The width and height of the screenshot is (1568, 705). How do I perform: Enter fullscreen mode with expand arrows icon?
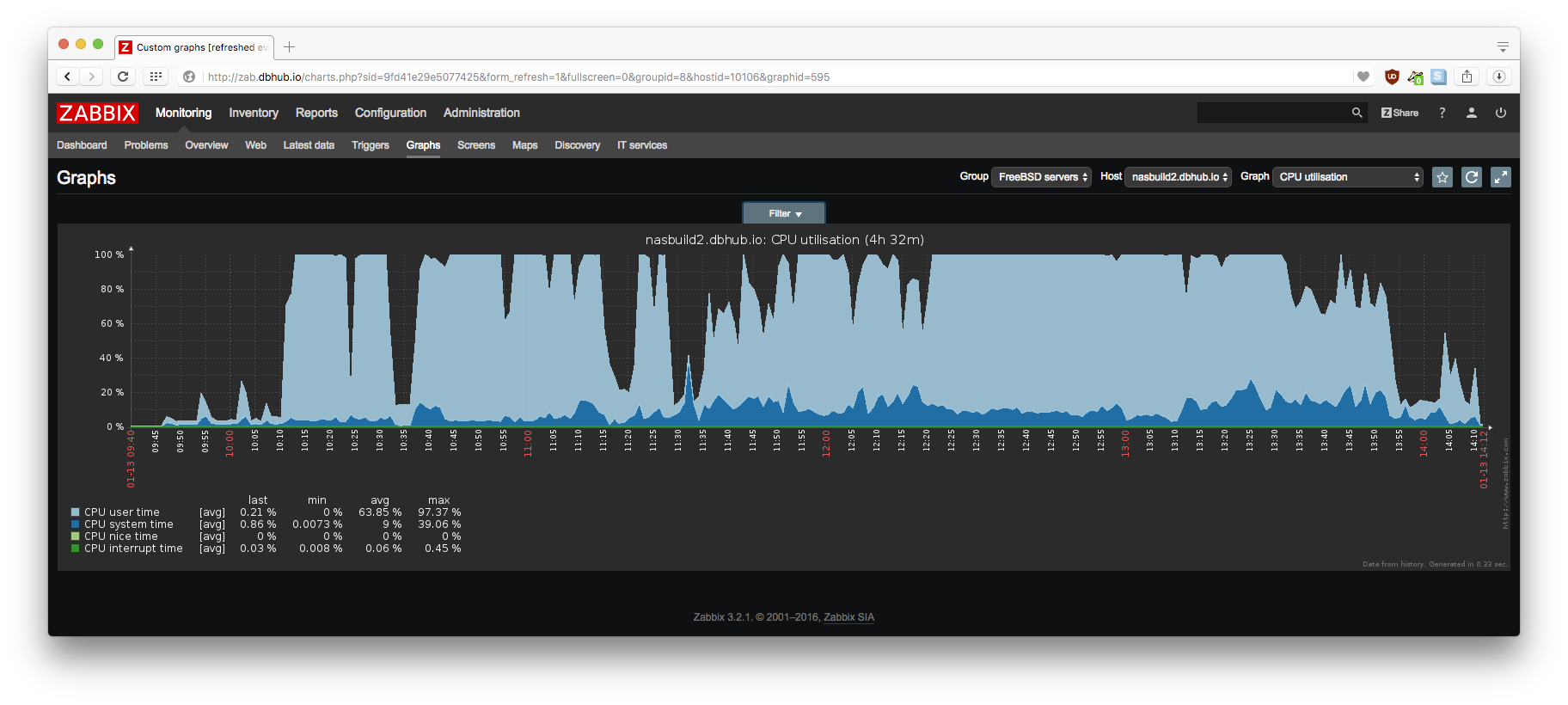click(1501, 177)
